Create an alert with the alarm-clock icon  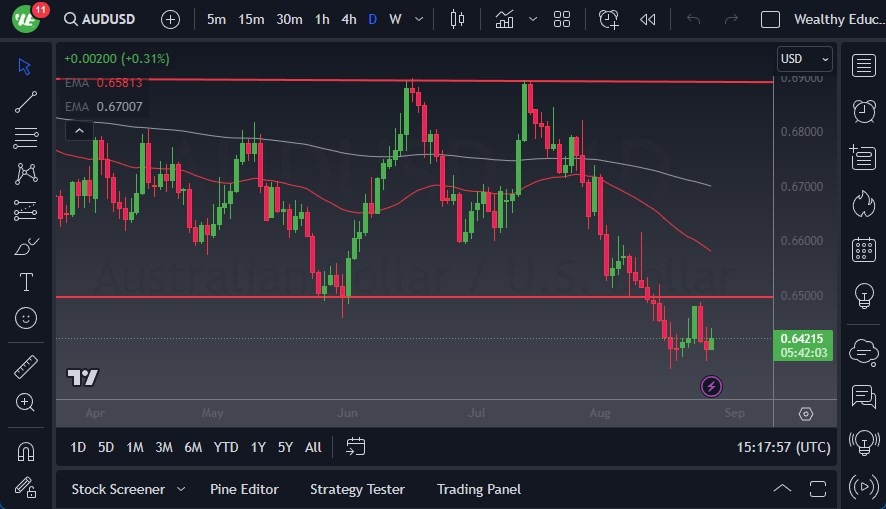click(x=610, y=19)
